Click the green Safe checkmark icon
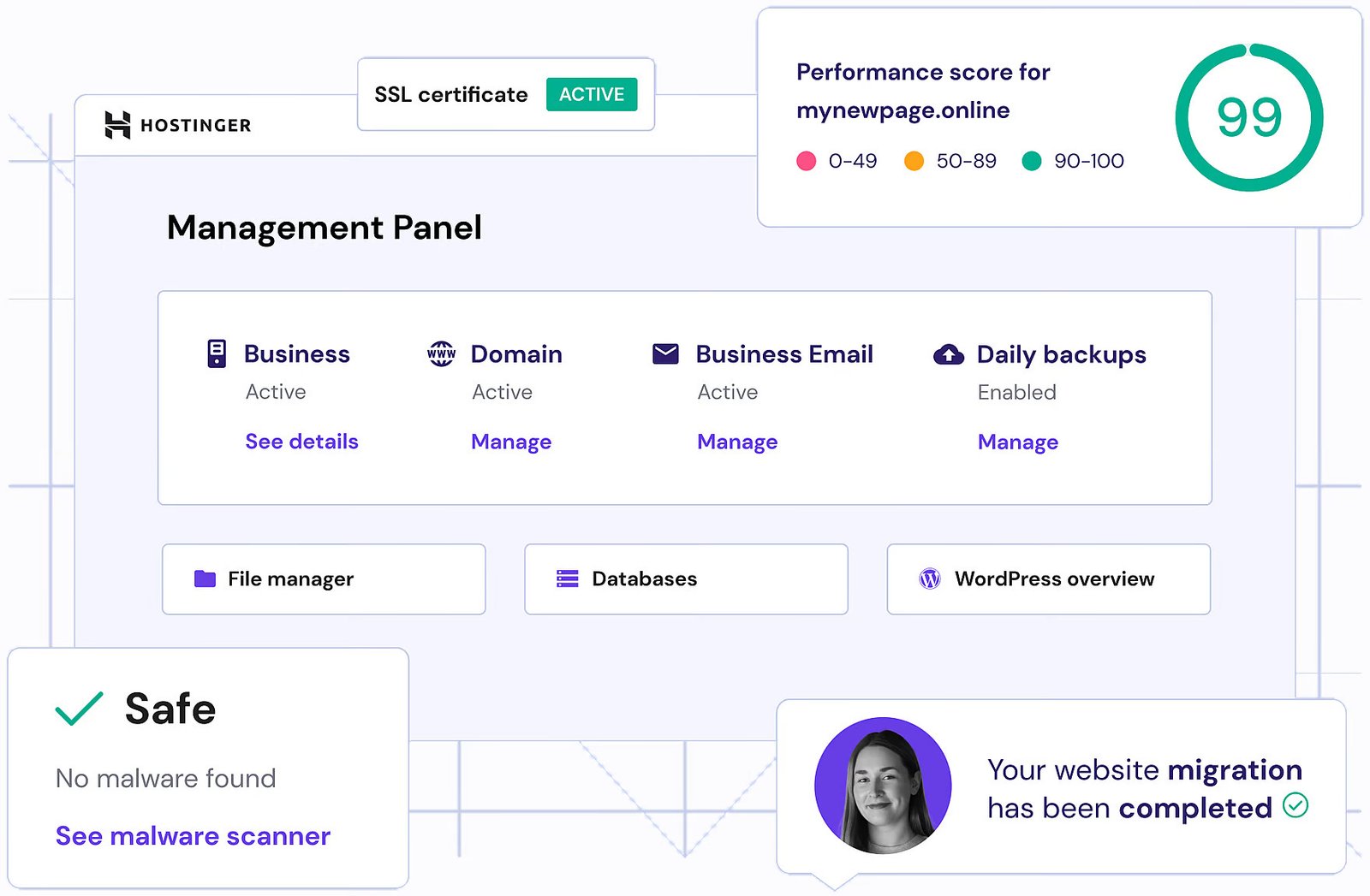This screenshot has height=896, width=1370. 79,709
